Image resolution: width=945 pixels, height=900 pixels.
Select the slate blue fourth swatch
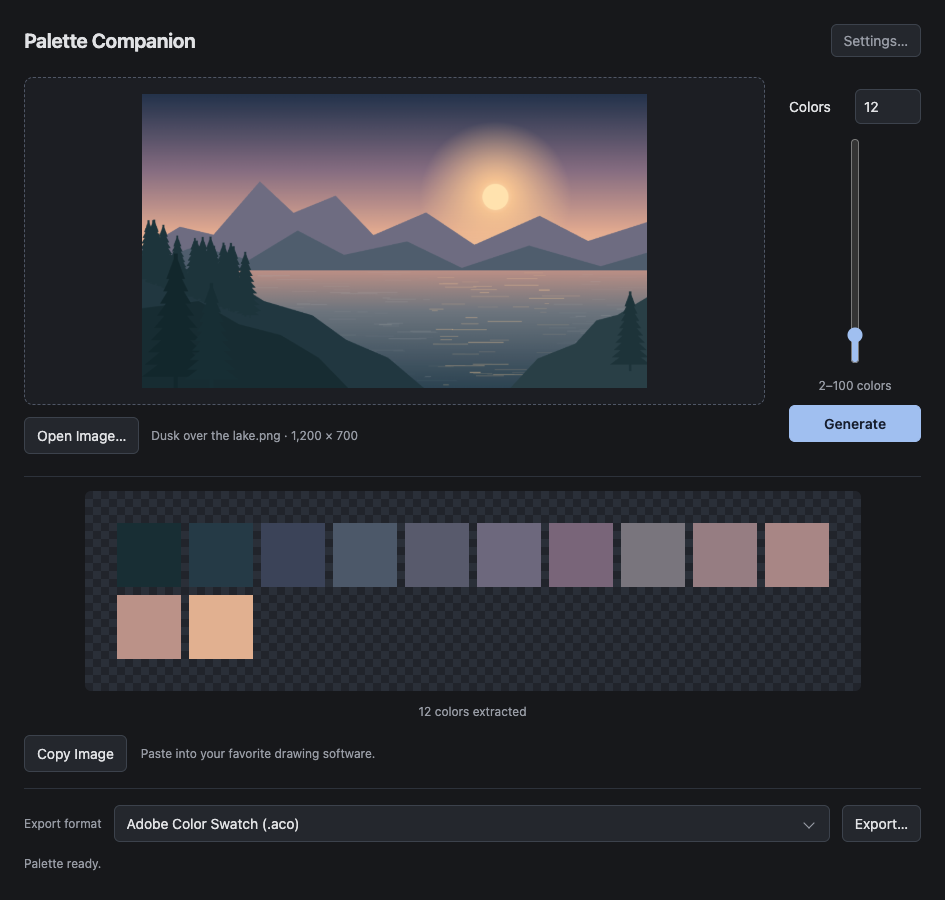pyautogui.click(x=365, y=555)
